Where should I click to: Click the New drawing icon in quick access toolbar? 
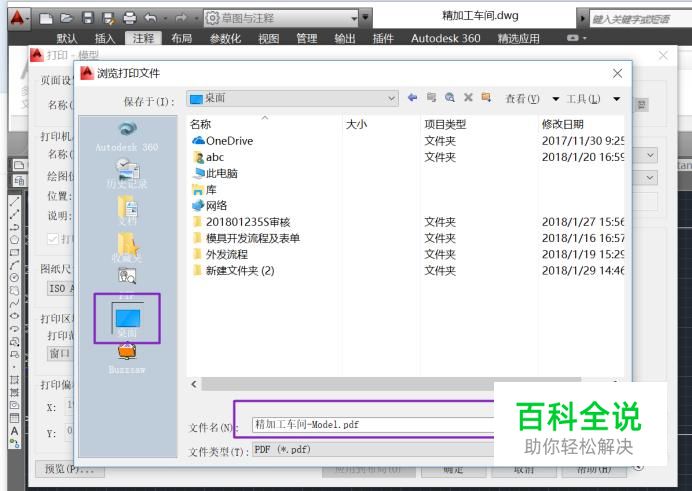[x=46, y=19]
